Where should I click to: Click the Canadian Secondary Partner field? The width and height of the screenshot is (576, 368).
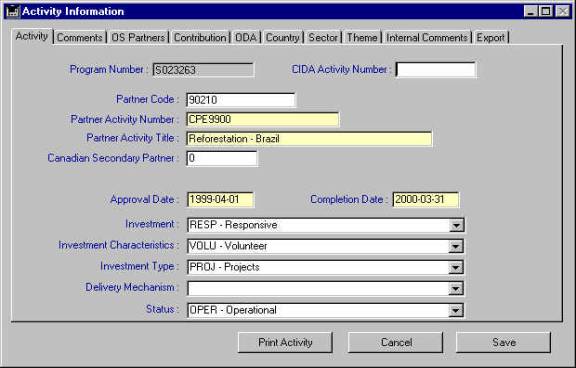pos(222,158)
